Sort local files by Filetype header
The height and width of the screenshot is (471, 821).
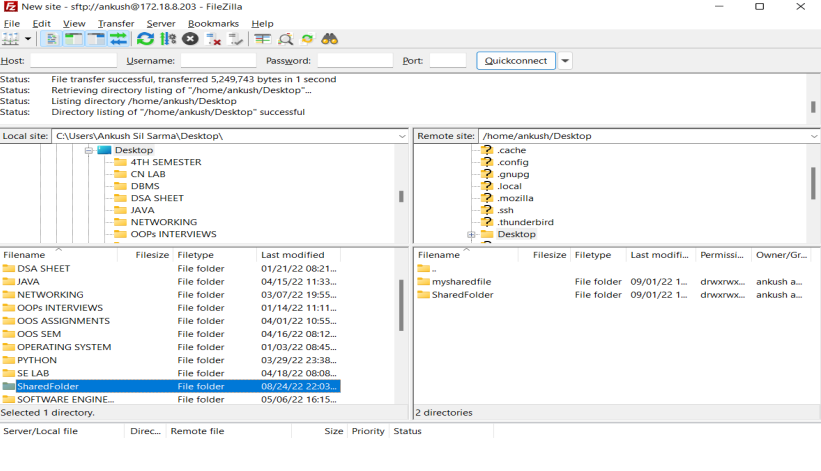pyautogui.click(x=215, y=255)
